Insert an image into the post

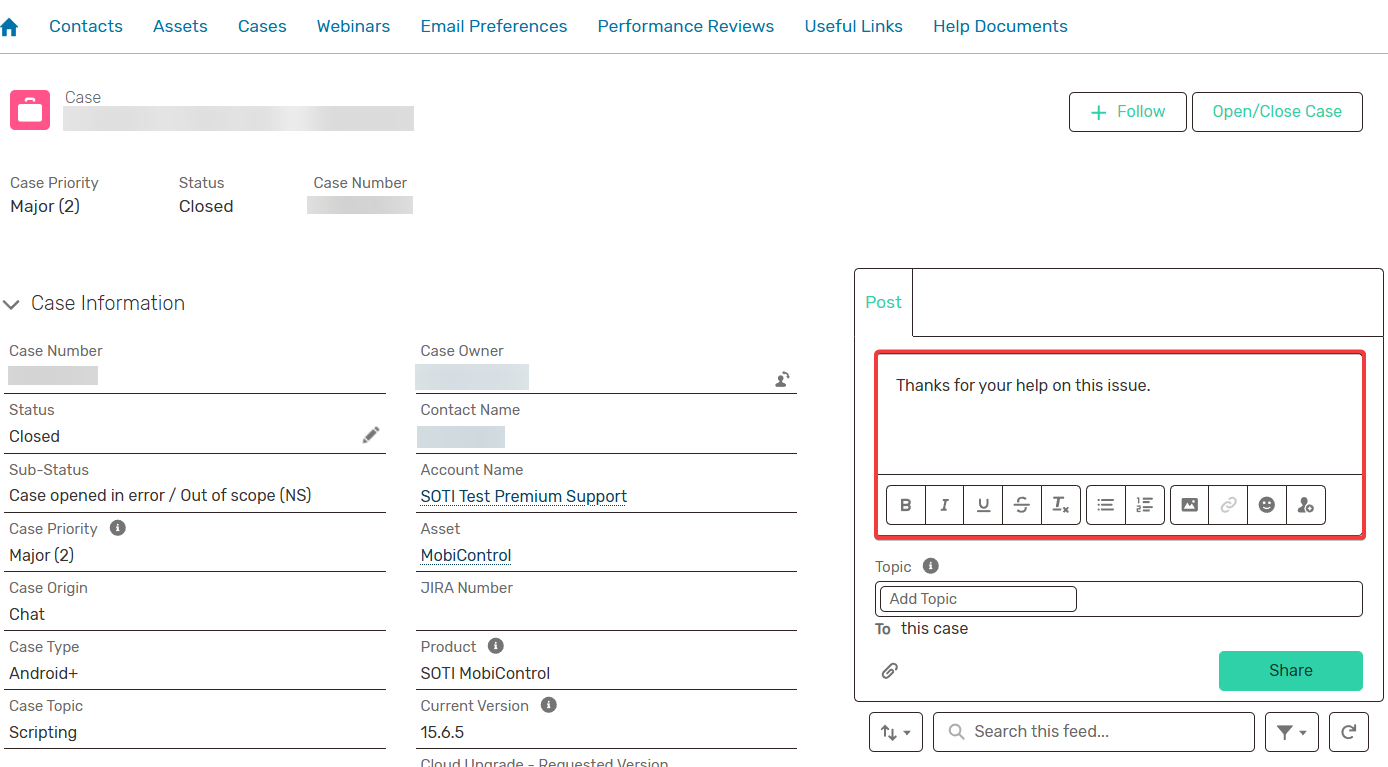tap(1189, 504)
